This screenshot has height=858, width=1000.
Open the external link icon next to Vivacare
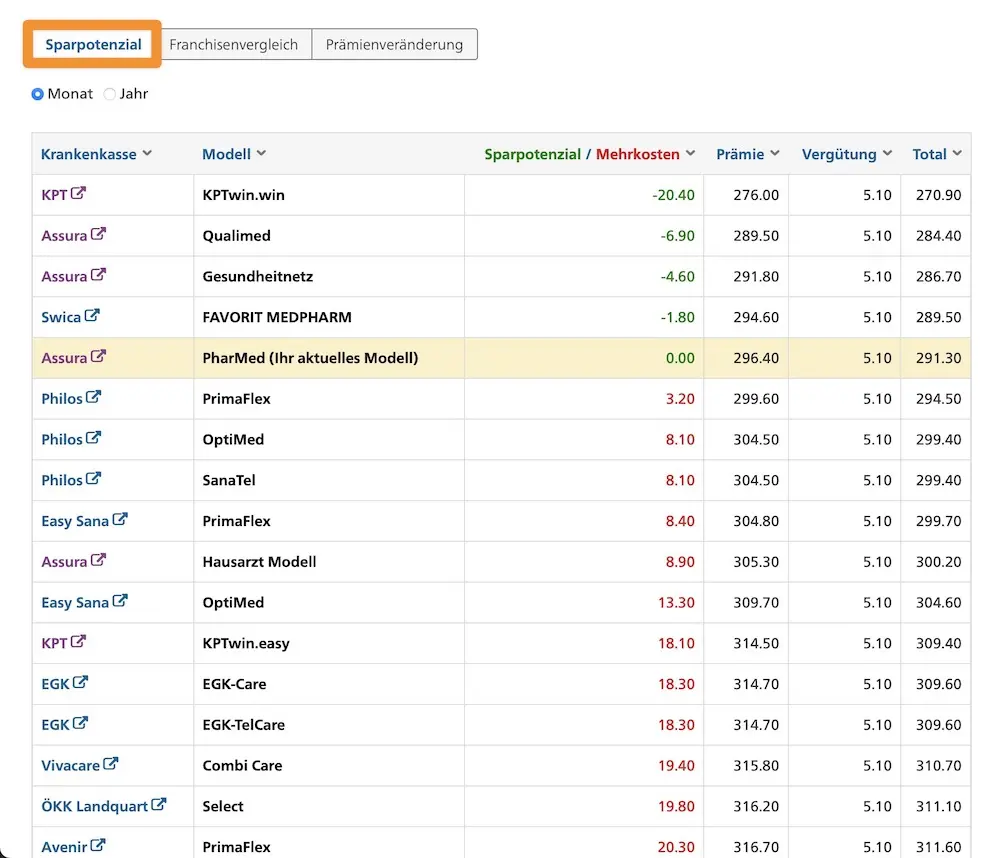pos(111,764)
